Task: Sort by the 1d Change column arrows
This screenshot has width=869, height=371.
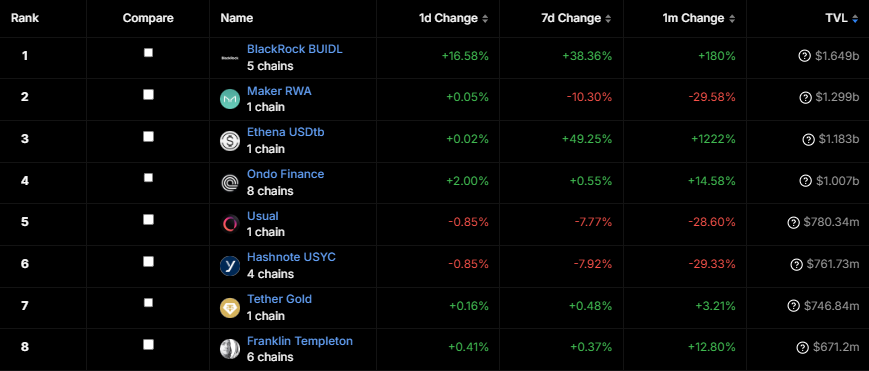Action: [485, 19]
